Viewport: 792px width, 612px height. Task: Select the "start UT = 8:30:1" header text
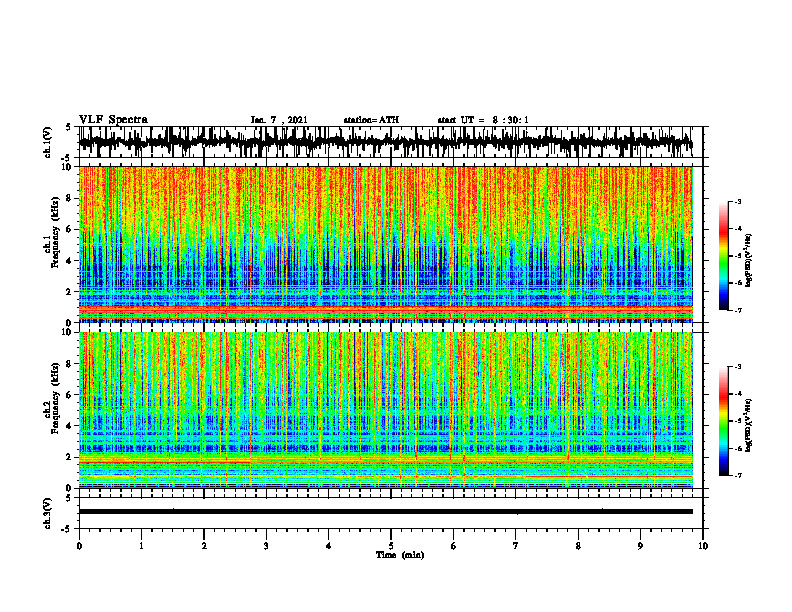[483, 120]
